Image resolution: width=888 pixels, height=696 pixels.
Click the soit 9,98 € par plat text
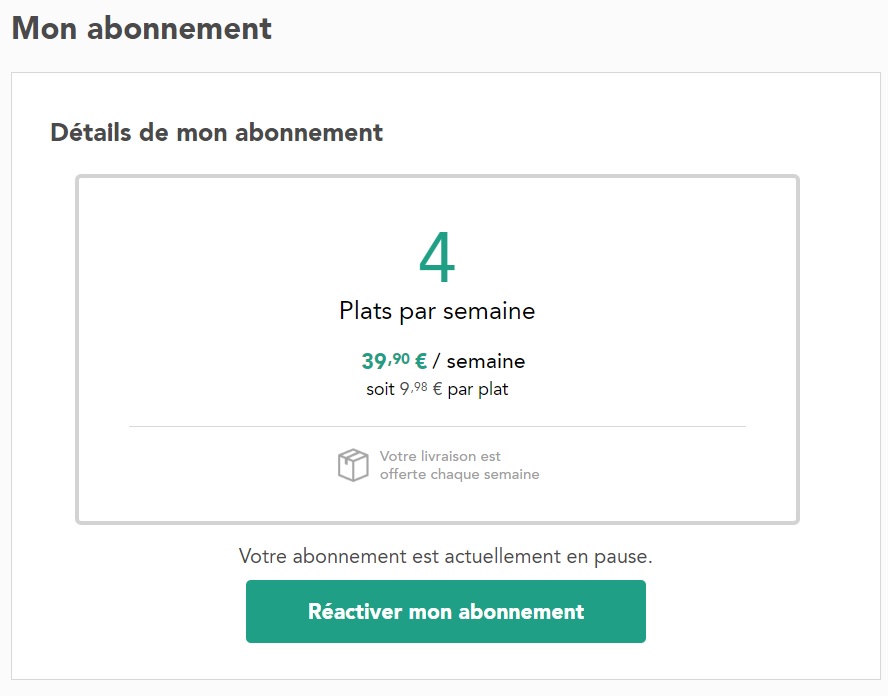tap(437, 389)
